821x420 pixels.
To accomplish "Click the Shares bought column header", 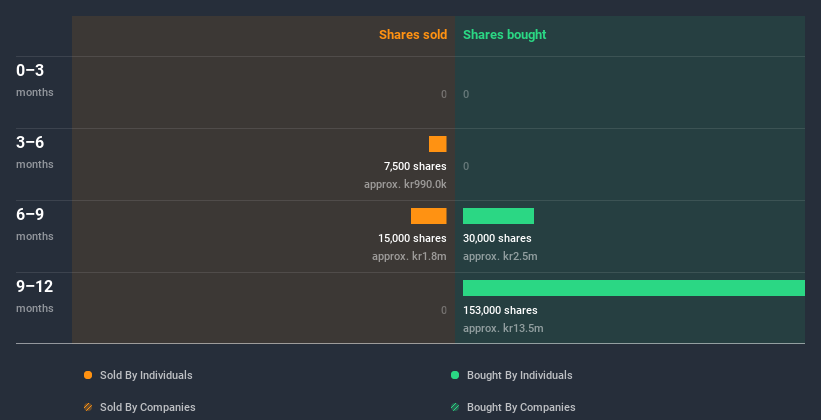I will [505, 35].
